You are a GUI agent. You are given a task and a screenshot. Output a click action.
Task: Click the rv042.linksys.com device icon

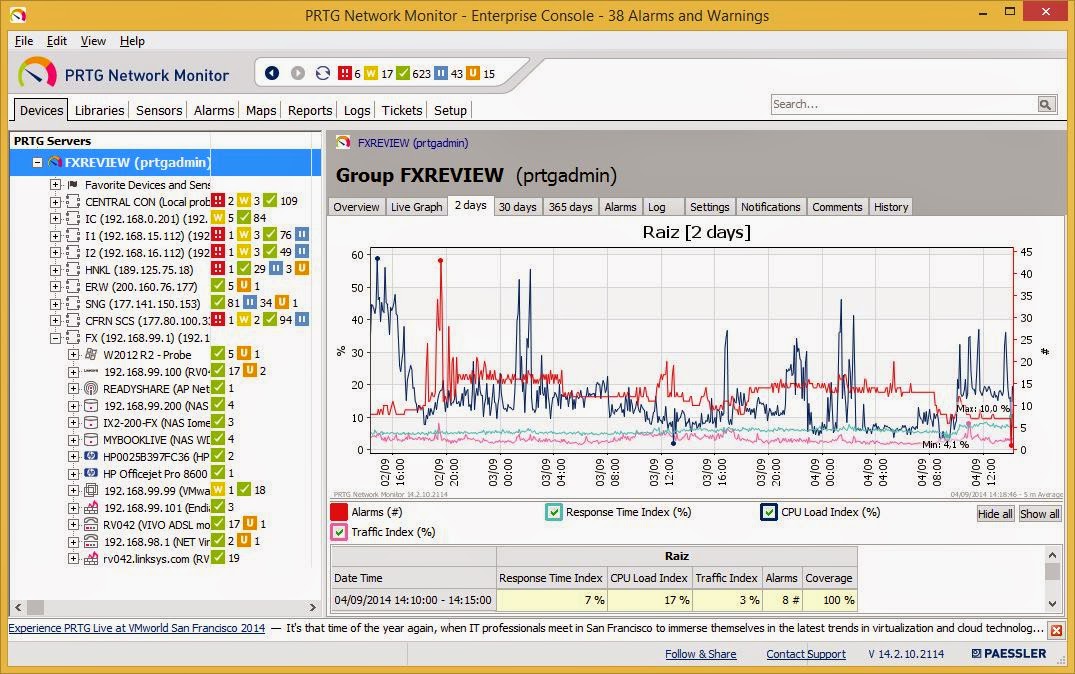coord(90,559)
